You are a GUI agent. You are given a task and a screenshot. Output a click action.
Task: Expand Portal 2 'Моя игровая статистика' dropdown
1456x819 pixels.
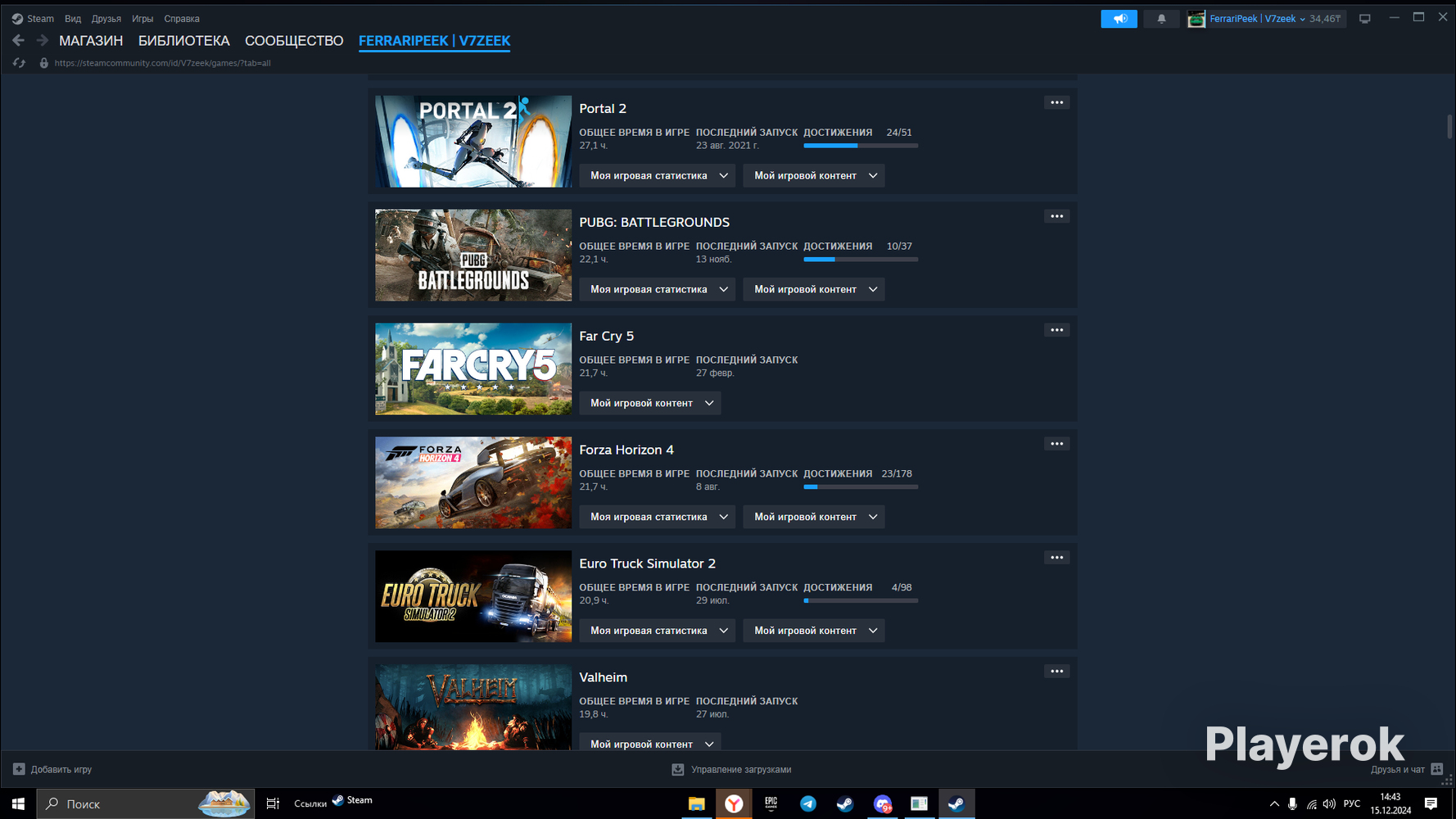tap(658, 175)
